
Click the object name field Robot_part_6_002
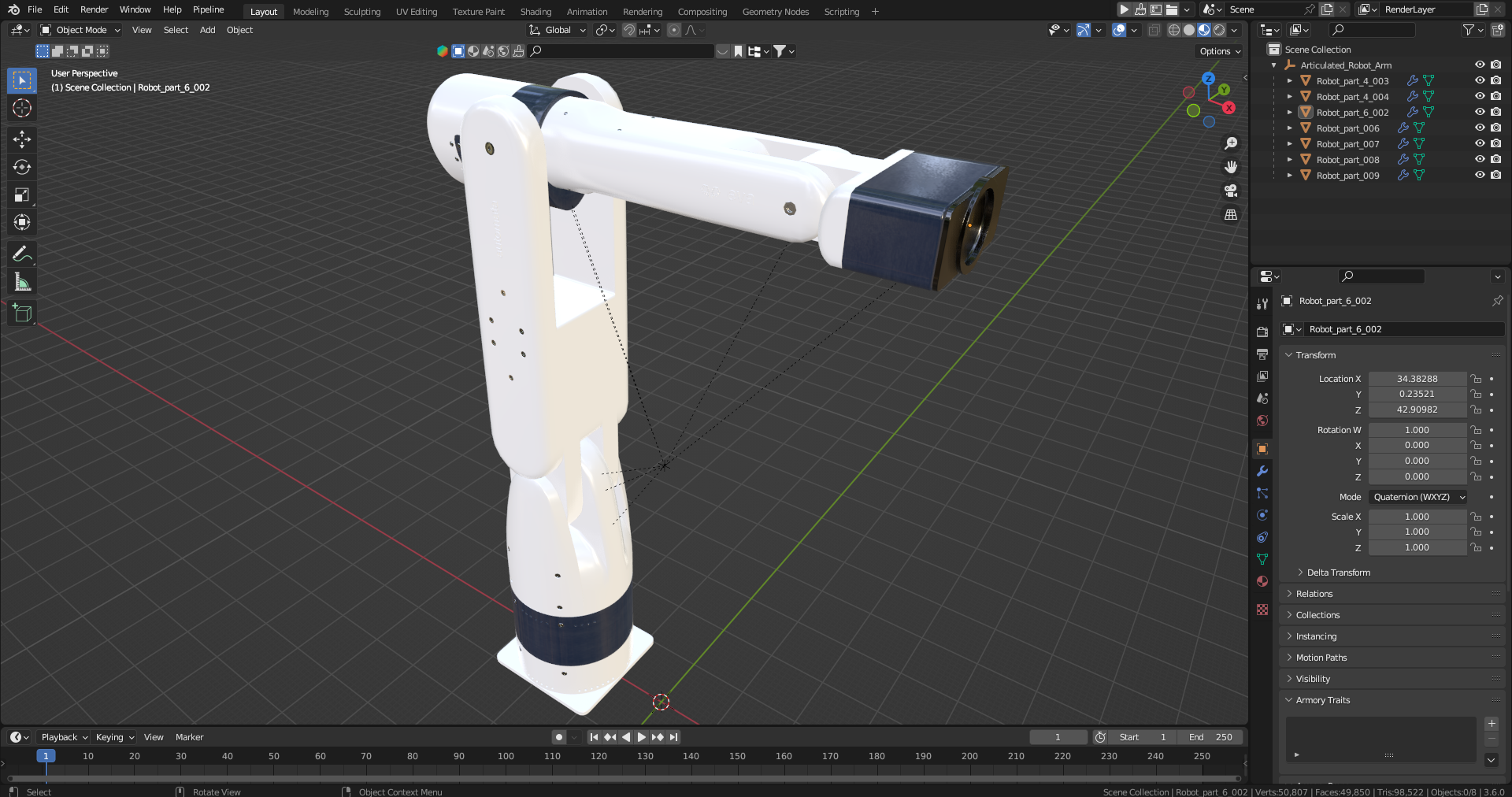(1404, 329)
